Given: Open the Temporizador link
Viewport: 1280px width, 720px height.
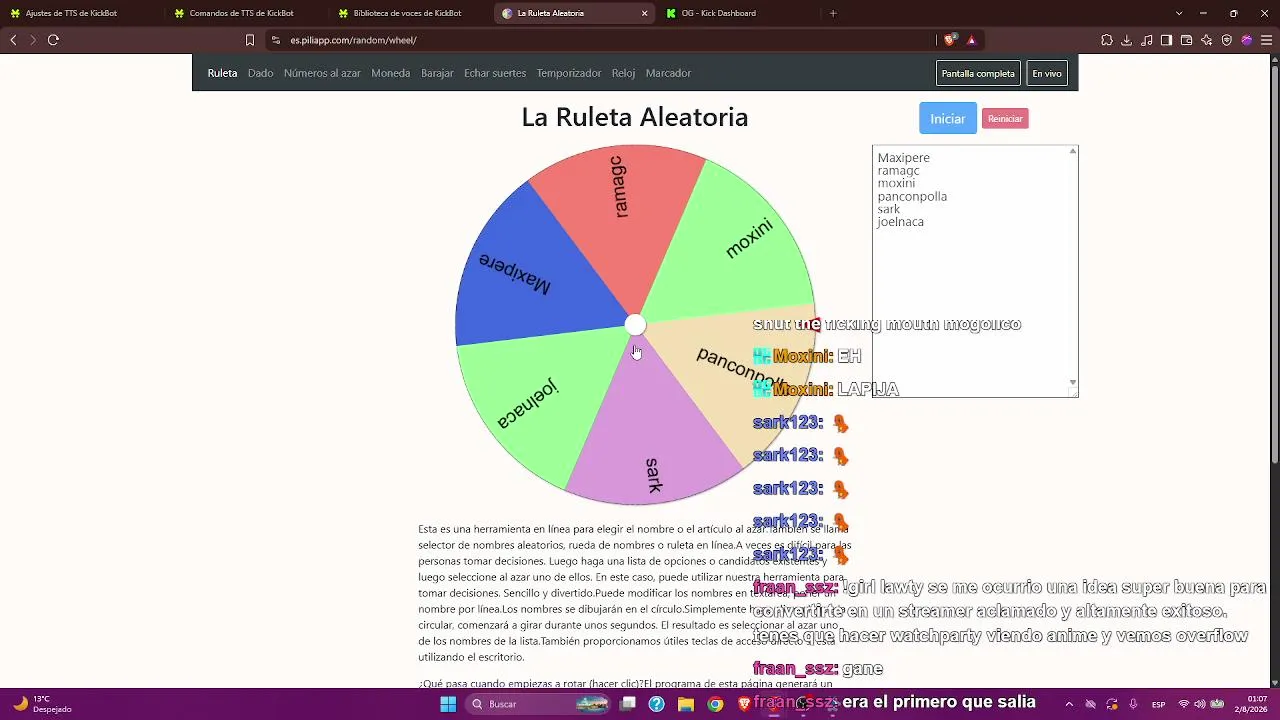Looking at the screenshot, I should click(569, 73).
